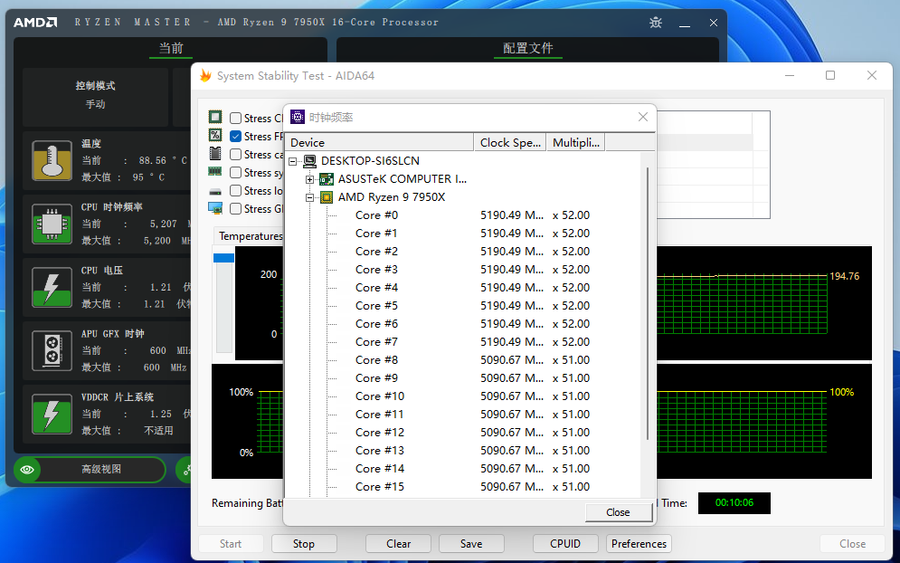Open the CPUID panel button

(564, 544)
